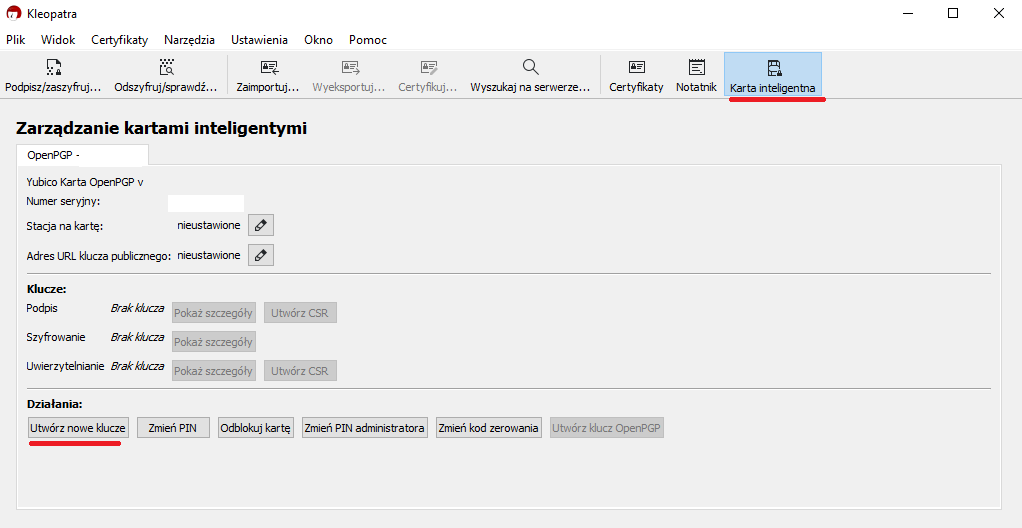
Task: Click Utwórz nowe klucze button
Action: [x=78, y=428]
